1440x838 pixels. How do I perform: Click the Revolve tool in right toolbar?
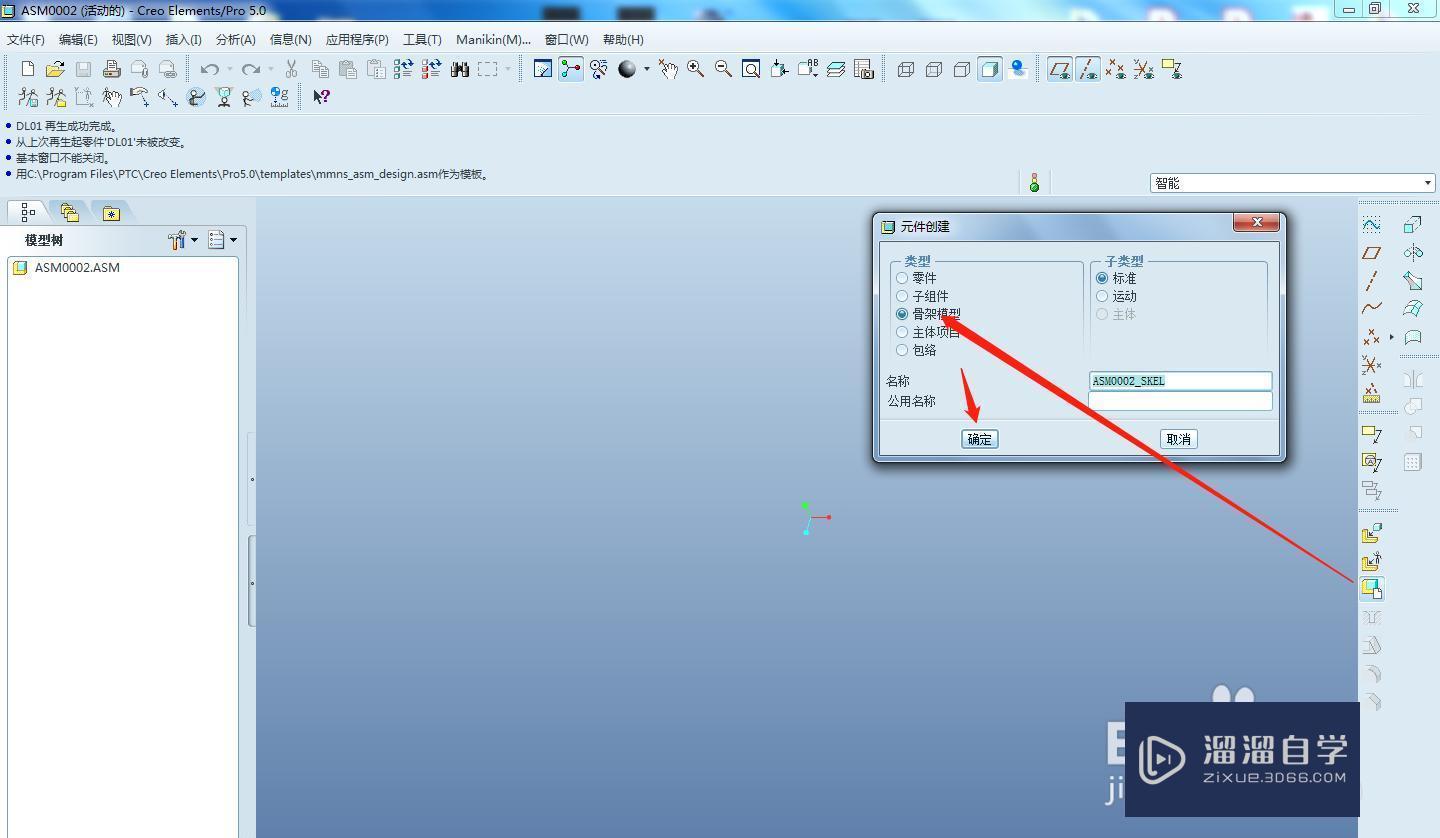[x=1412, y=253]
